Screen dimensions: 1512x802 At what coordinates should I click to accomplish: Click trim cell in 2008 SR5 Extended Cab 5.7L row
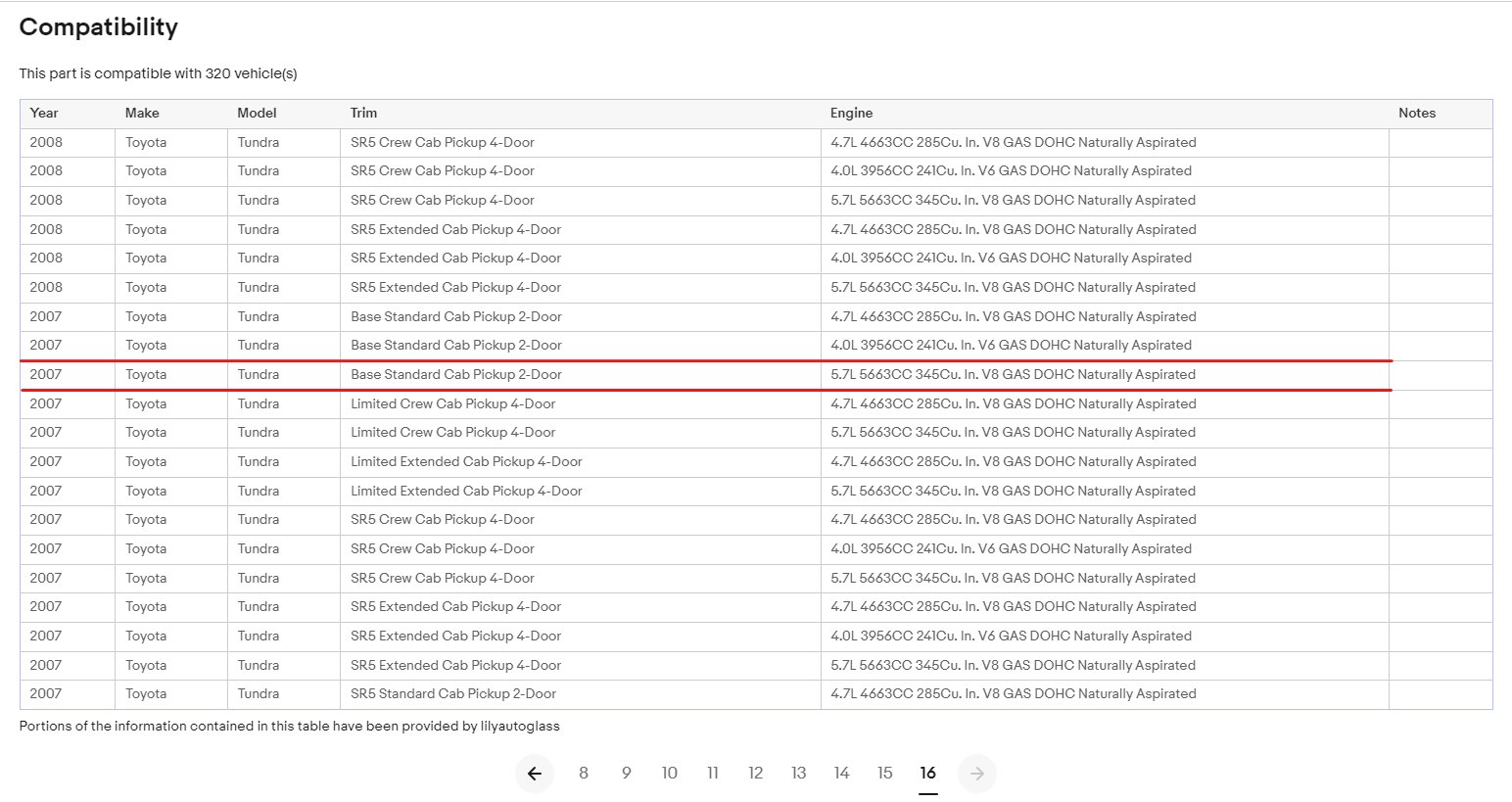point(581,288)
